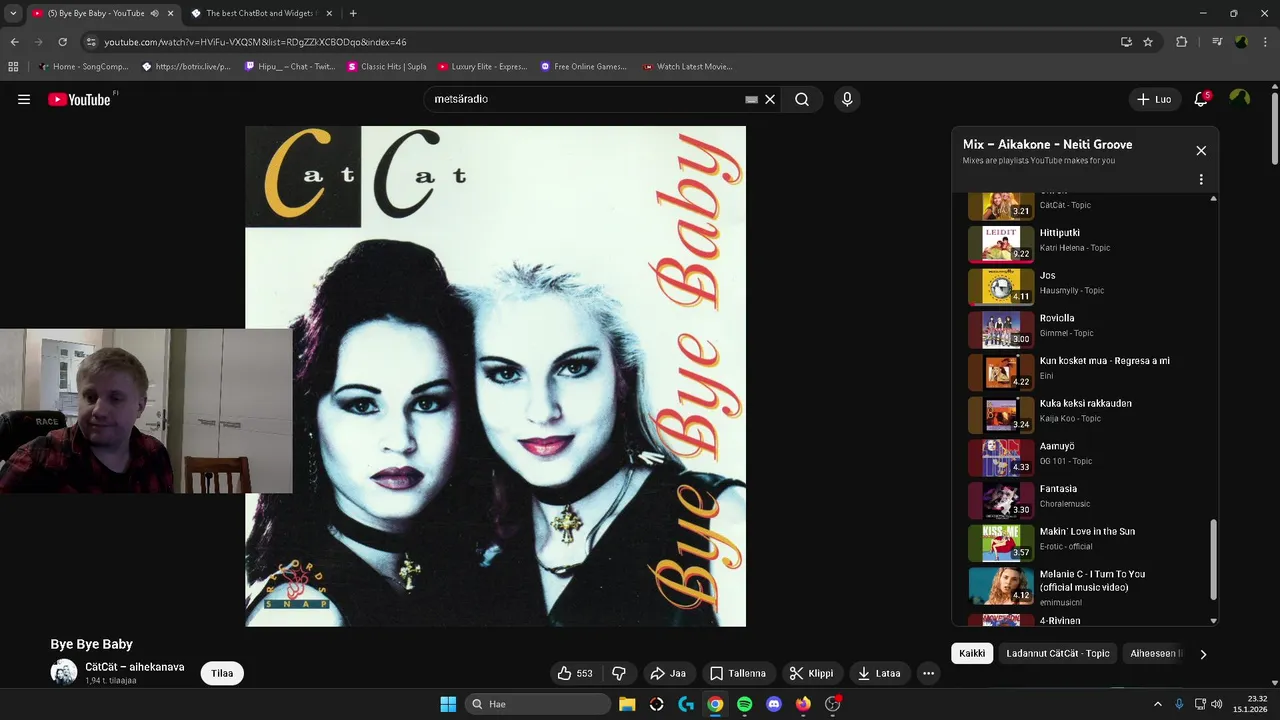Mute the Bye Bye Baby tab audio
Image resolution: width=1280 pixels, height=720 pixels.
pos(155,13)
